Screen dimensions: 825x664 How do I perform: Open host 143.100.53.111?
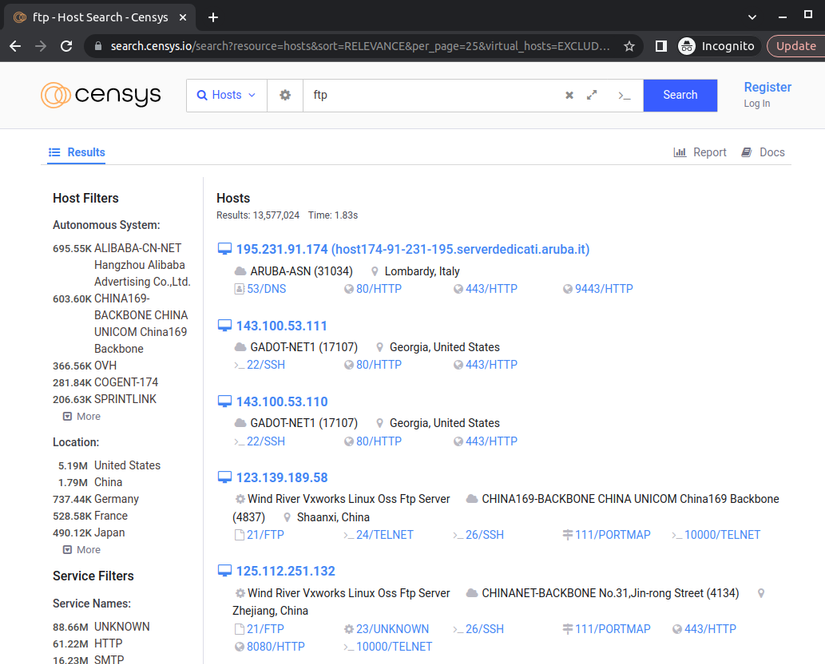pos(281,326)
